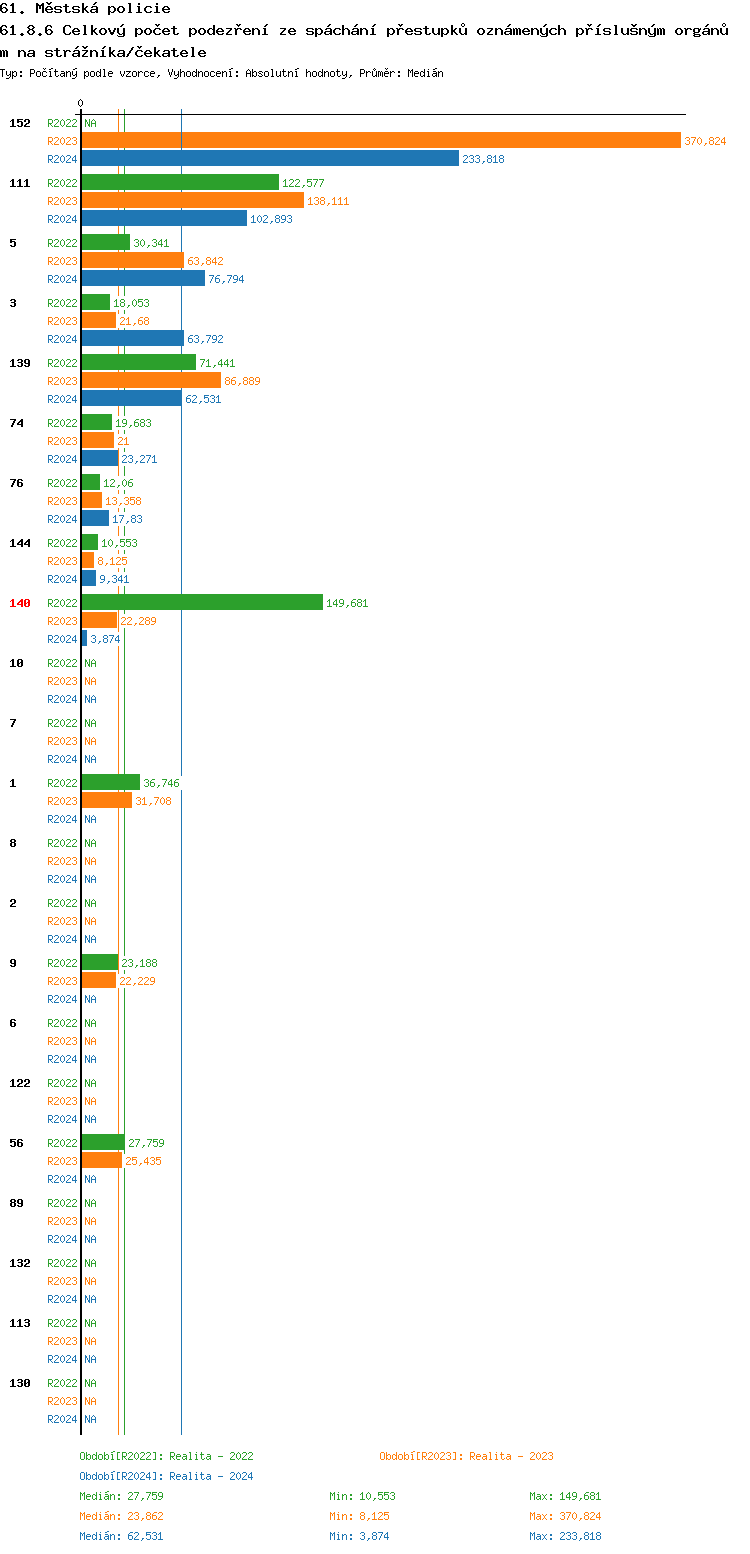
Task: Click the orange R2023 bar valued 370,824
Action: click(x=380, y=141)
